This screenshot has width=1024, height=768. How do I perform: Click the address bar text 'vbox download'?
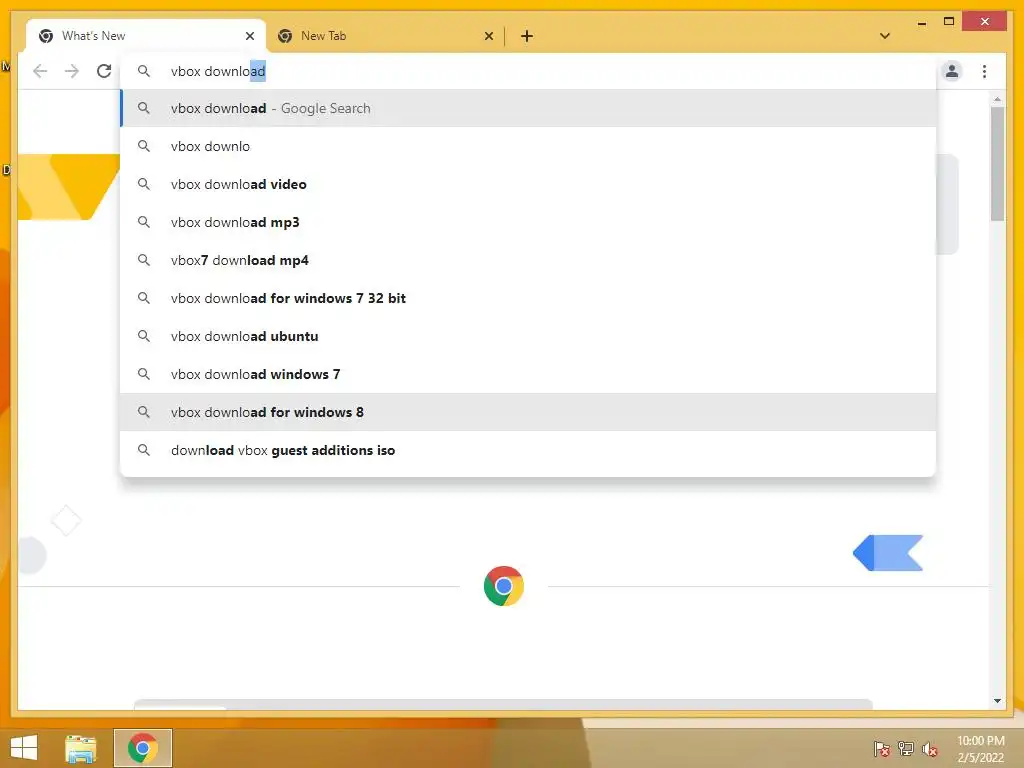[218, 71]
